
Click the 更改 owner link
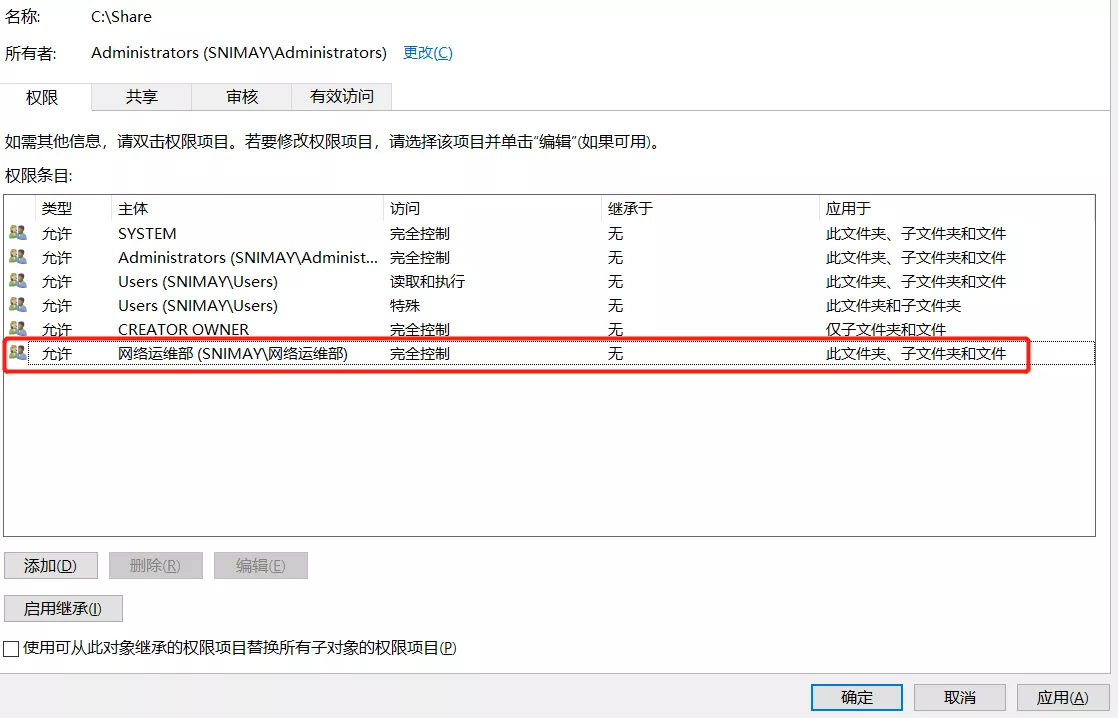(427, 52)
